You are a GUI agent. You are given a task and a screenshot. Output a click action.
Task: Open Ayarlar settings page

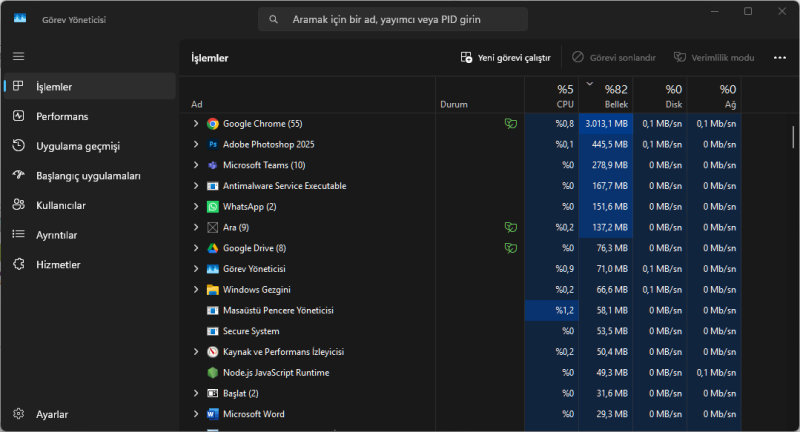coord(90,414)
